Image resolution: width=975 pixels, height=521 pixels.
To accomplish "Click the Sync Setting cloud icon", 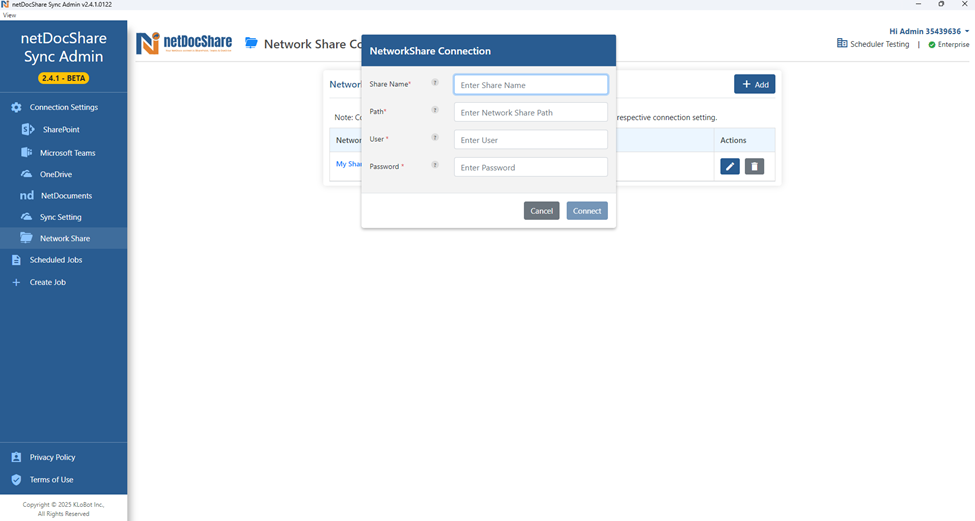I will [x=27, y=217].
